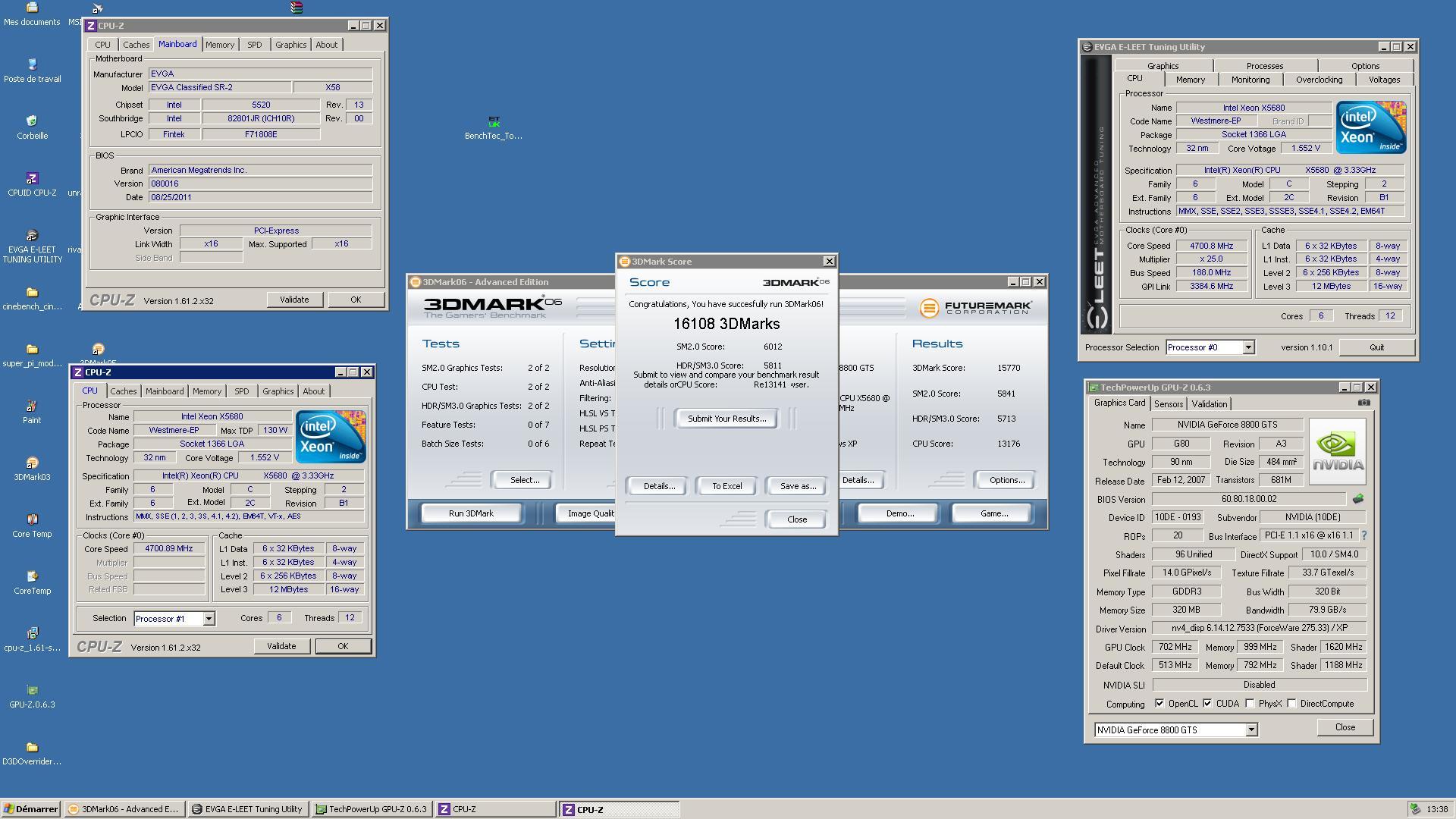Open Processor #1 selection dropdown in CPU-Z
The width and height of the screenshot is (1456, 819).
[209, 619]
